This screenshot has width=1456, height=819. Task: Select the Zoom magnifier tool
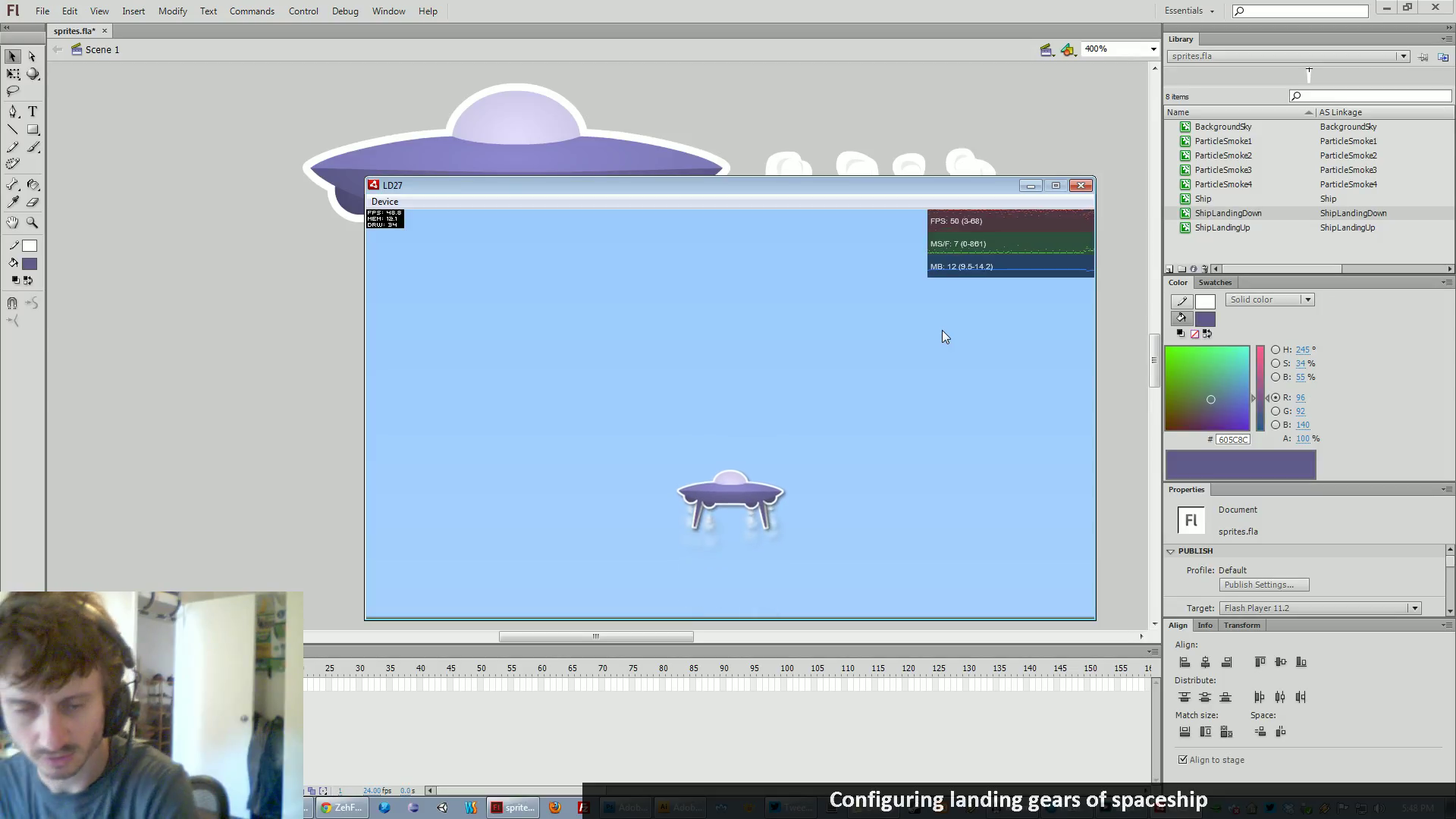(33, 222)
